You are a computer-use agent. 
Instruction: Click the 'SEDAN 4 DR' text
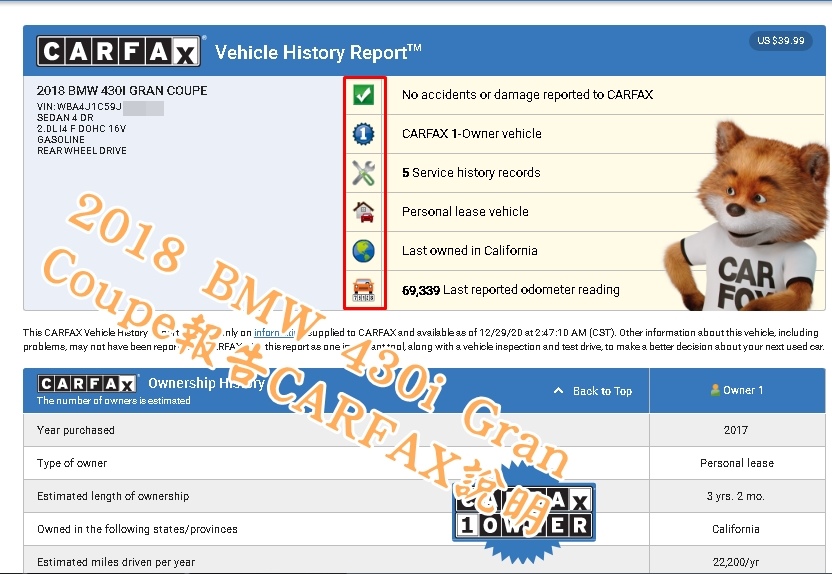(x=65, y=118)
